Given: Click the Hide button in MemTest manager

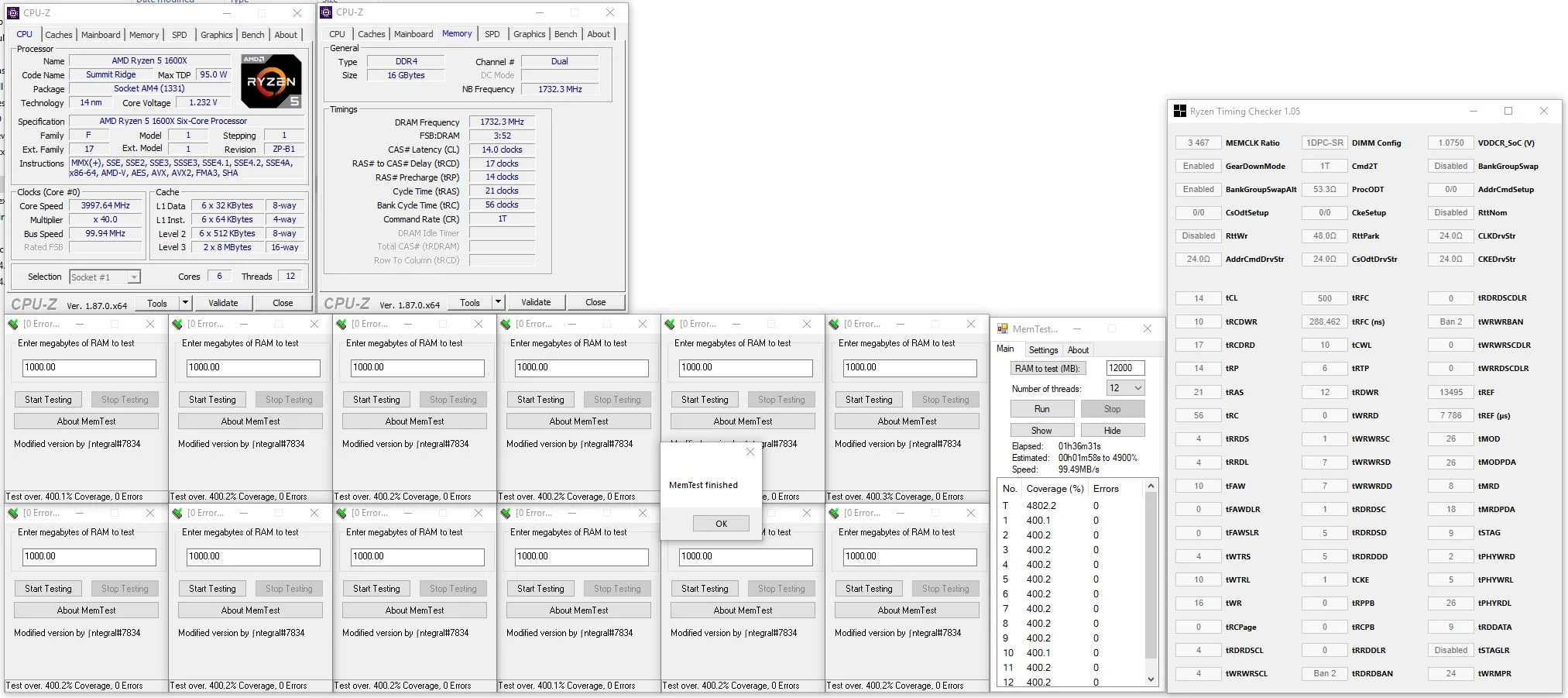Looking at the screenshot, I should pyautogui.click(x=1113, y=431).
